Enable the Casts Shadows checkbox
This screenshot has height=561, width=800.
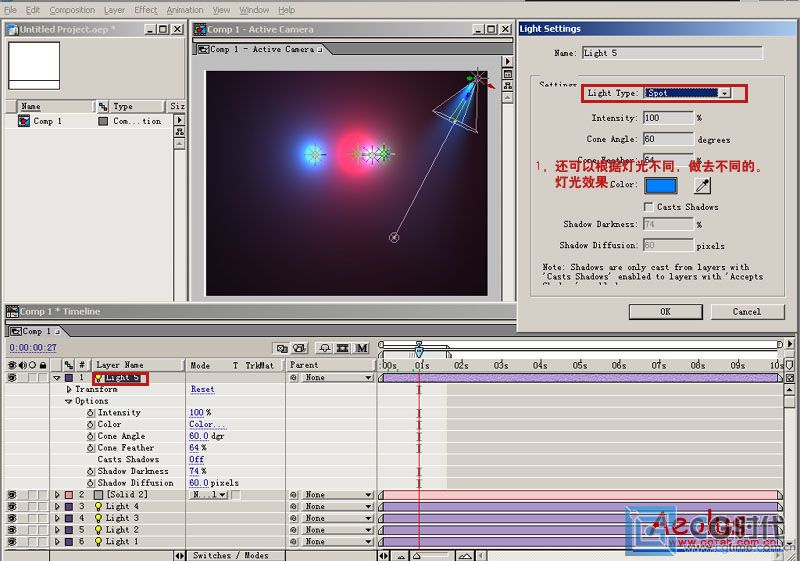(x=648, y=207)
